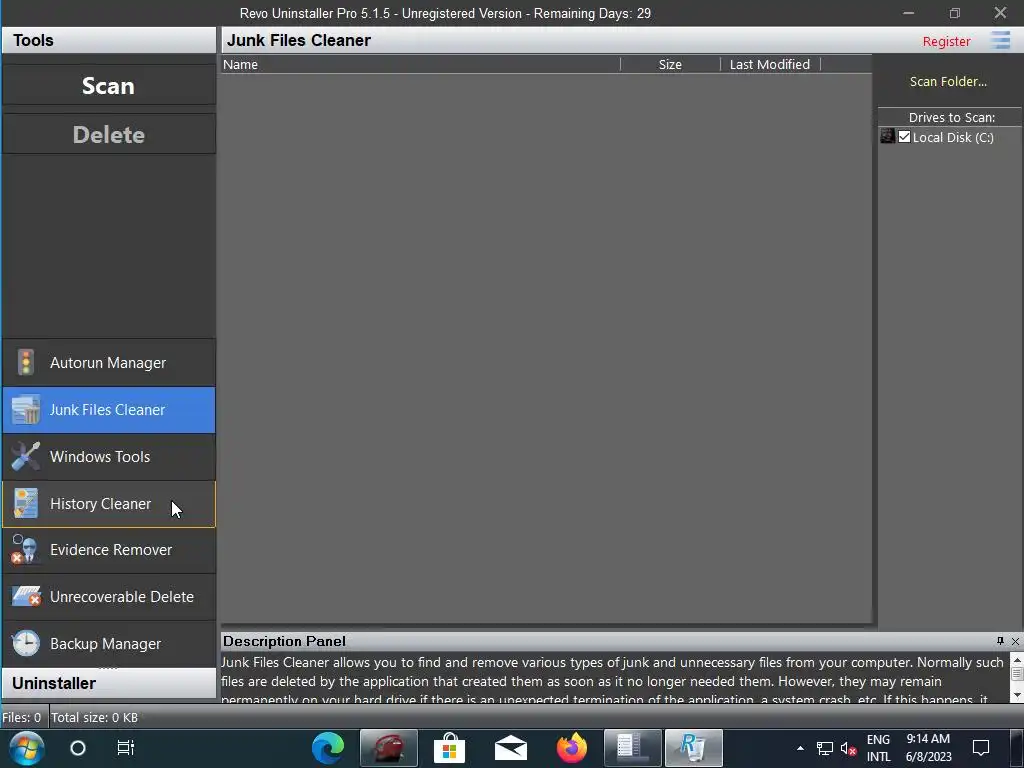Click the History Cleaner icon
Screen dimensions: 1024x768
point(26,504)
